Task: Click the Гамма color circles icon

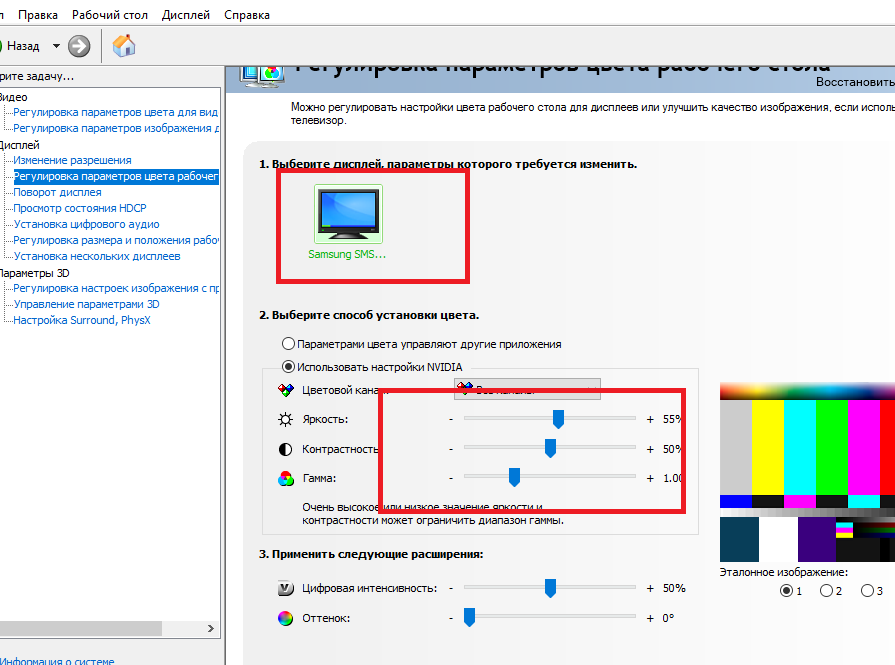Action: (x=286, y=479)
